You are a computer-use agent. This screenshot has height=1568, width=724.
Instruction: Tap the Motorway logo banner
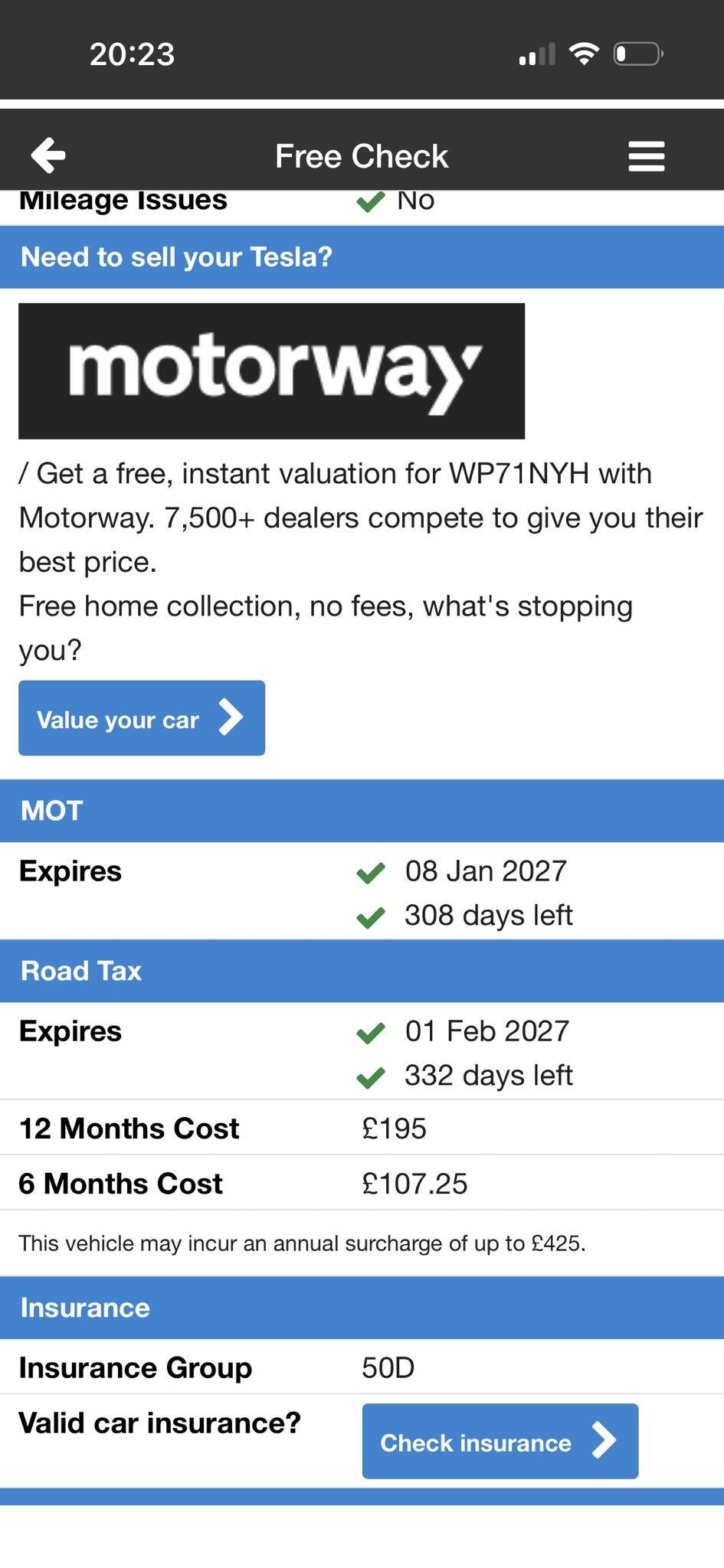[x=271, y=371]
